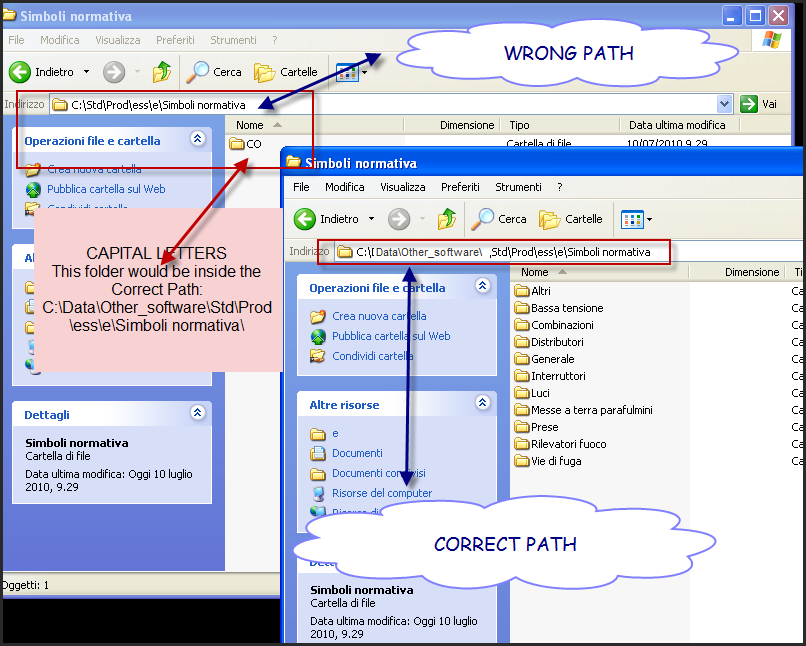Go up one level in the front window
The width and height of the screenshot is (806, 646).
[447, 219]
